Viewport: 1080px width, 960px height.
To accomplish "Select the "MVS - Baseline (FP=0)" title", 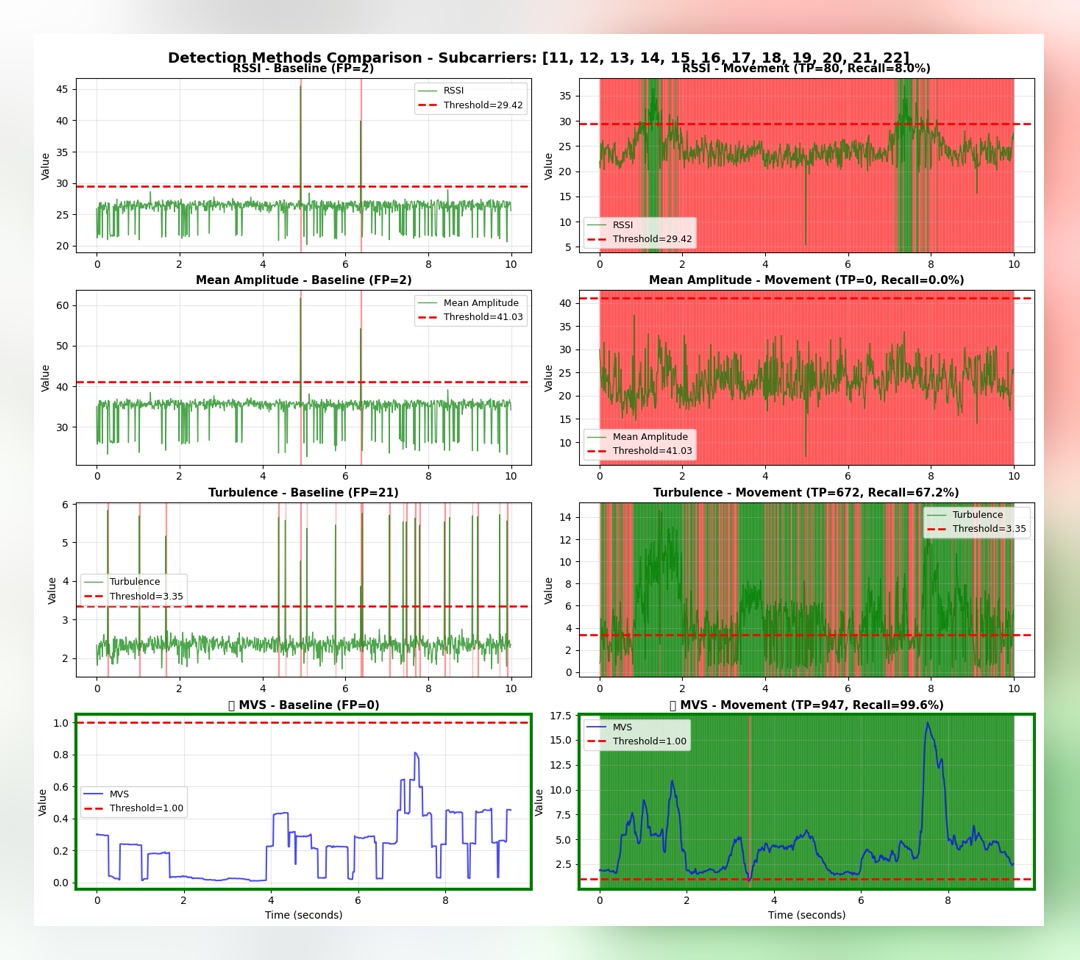I will [303, 705].
